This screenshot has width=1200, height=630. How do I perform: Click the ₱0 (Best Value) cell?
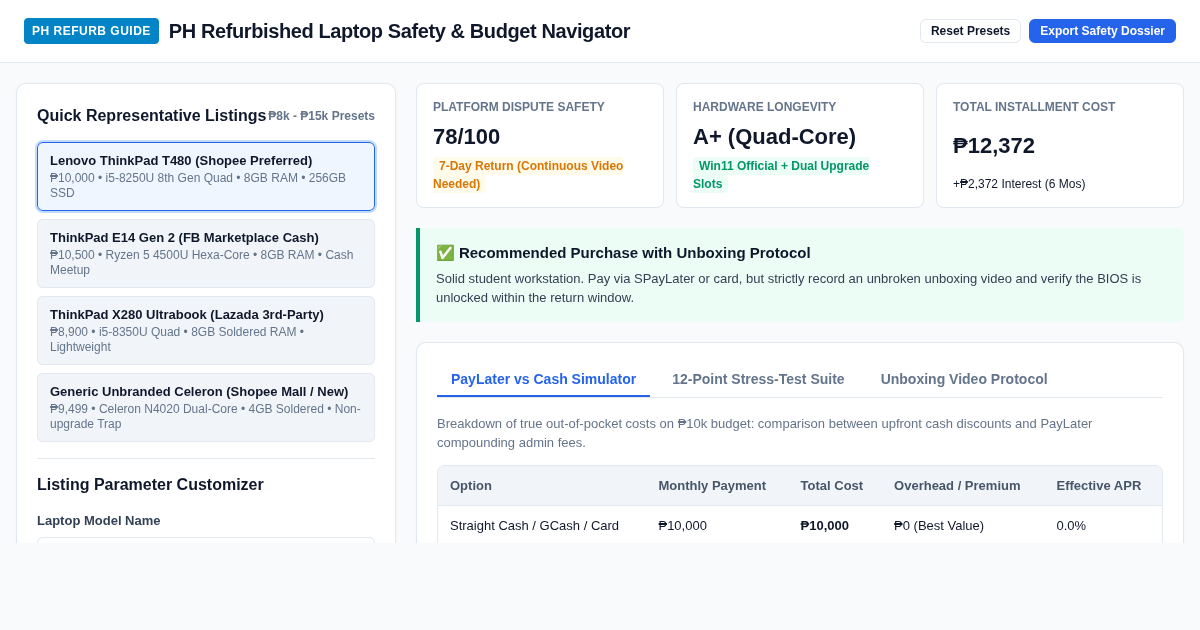click(x=939, y=525)
